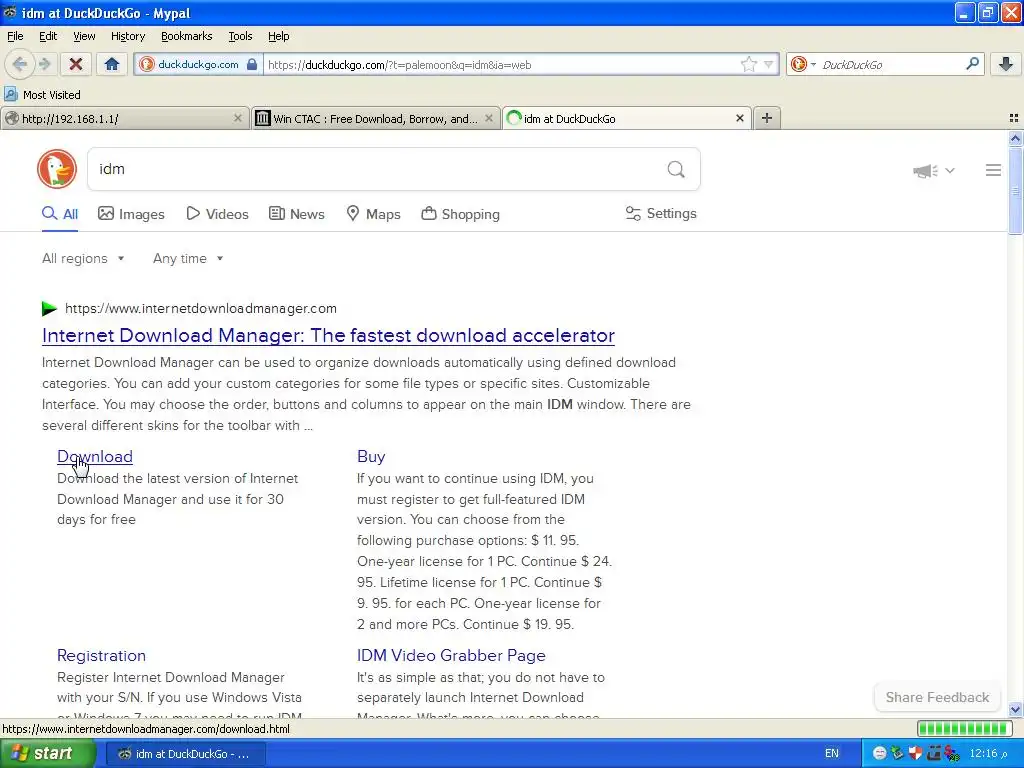Click the Download sitelink
This screenshot has width=1024, height=768.
(95, 456)
